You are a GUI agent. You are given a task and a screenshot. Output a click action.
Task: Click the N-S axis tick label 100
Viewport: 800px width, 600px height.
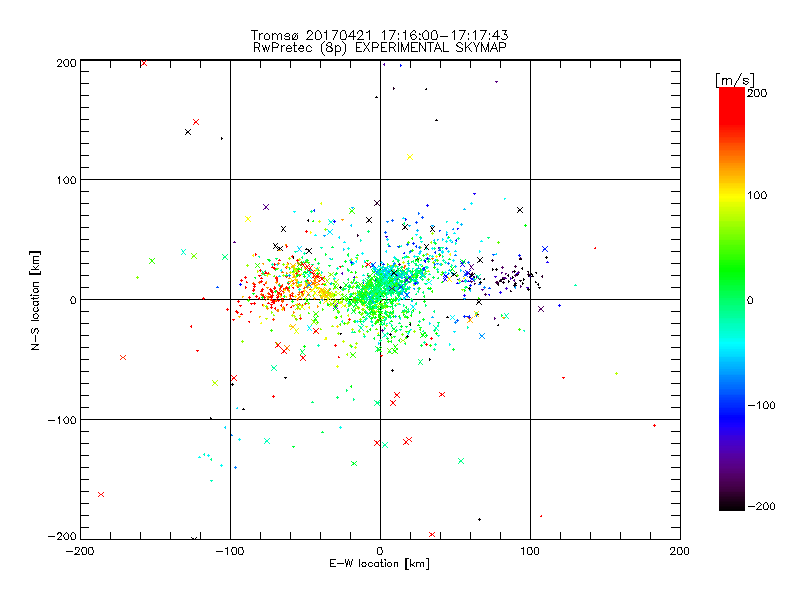pyautogui.click(x=66, y=180)
